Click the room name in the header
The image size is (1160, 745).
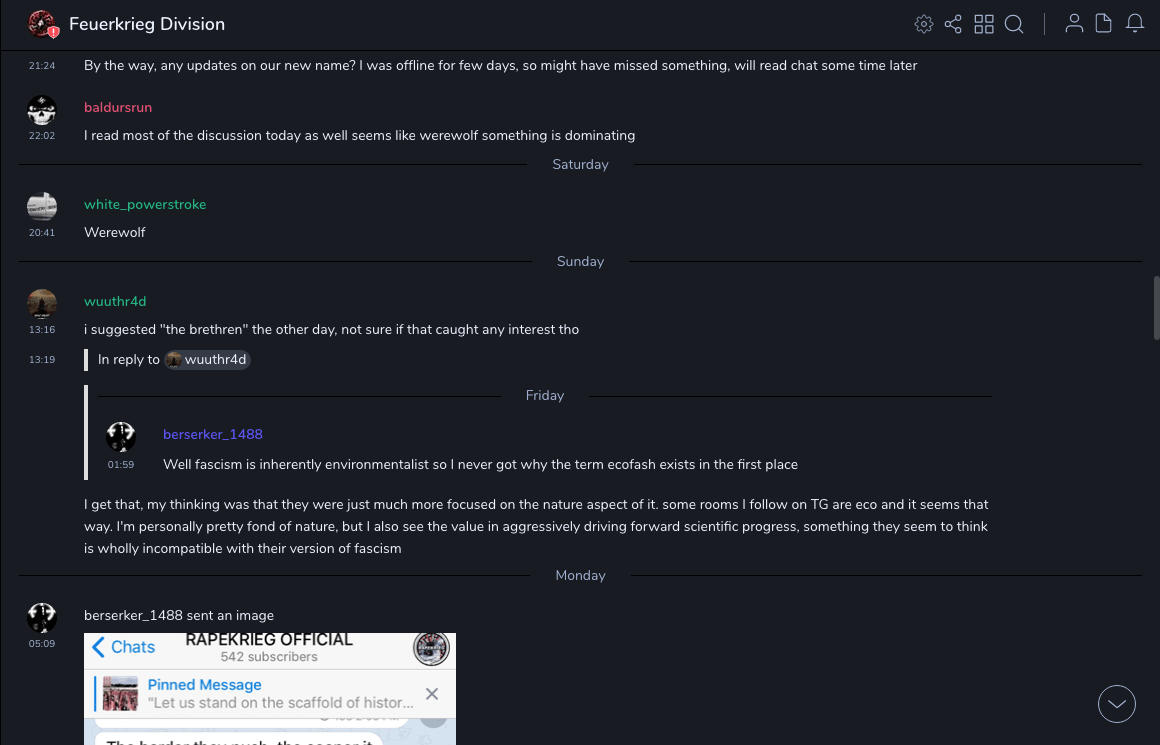pyautogui.click(x=147, y=24)
